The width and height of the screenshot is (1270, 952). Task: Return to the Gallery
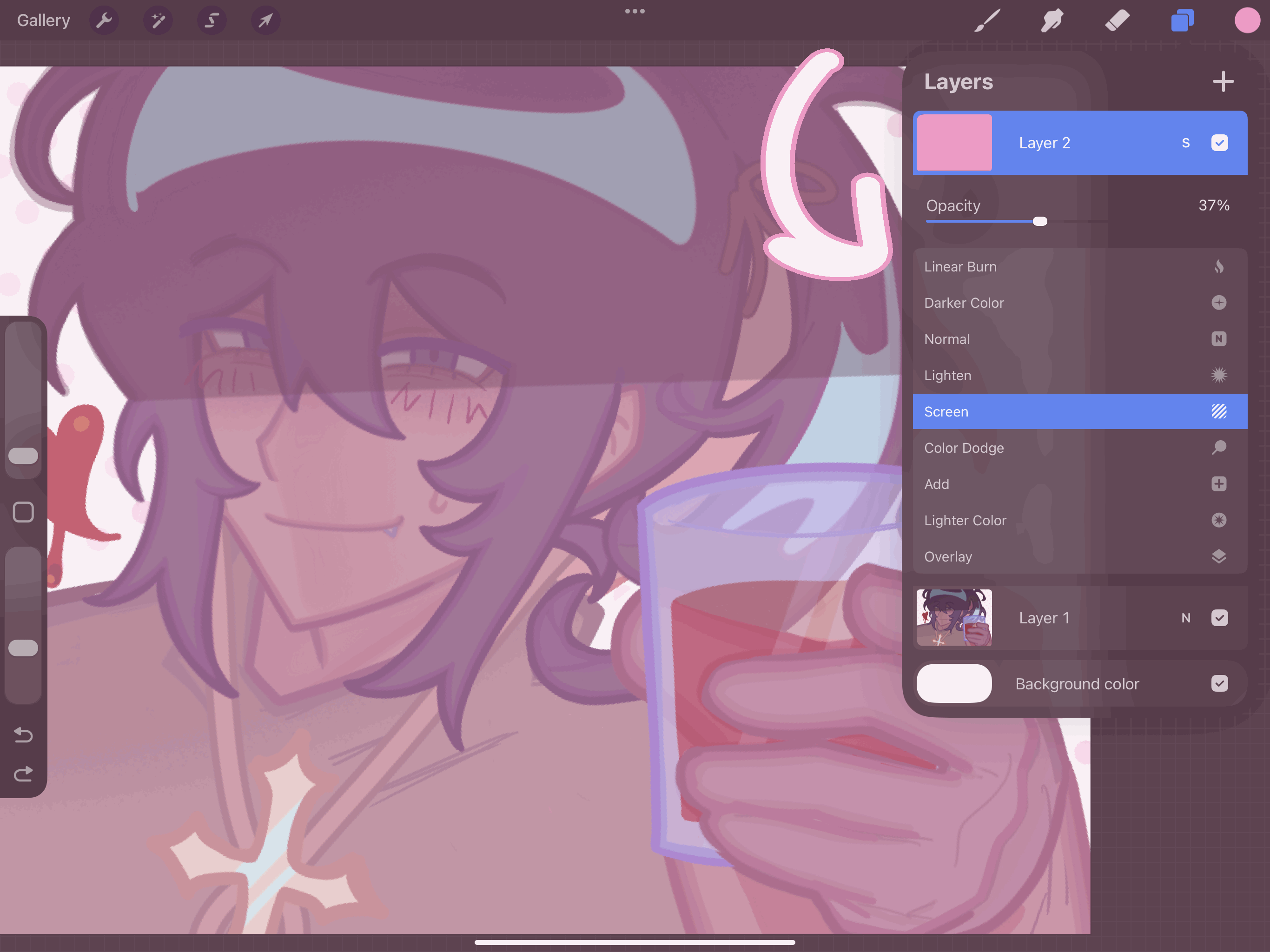click(44, 20)
